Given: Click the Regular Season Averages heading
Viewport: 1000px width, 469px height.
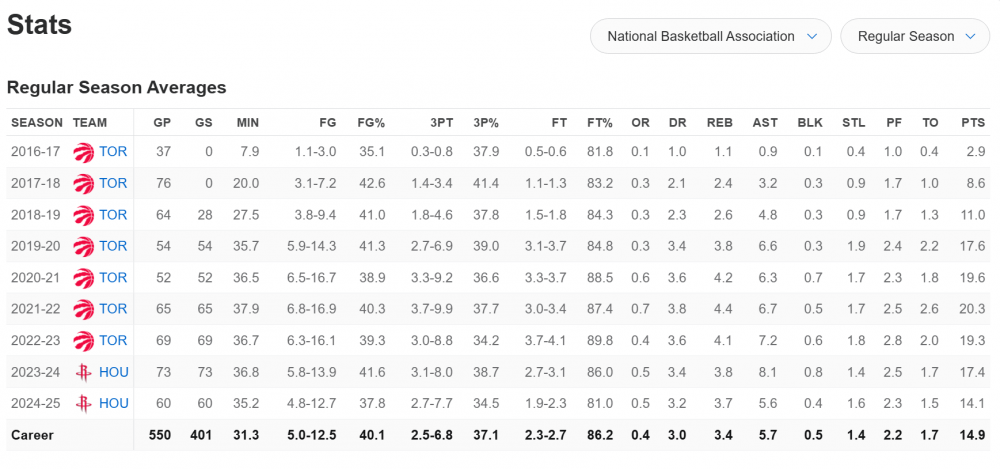Looking at the screenshot, I should click(x=116, y=88).
